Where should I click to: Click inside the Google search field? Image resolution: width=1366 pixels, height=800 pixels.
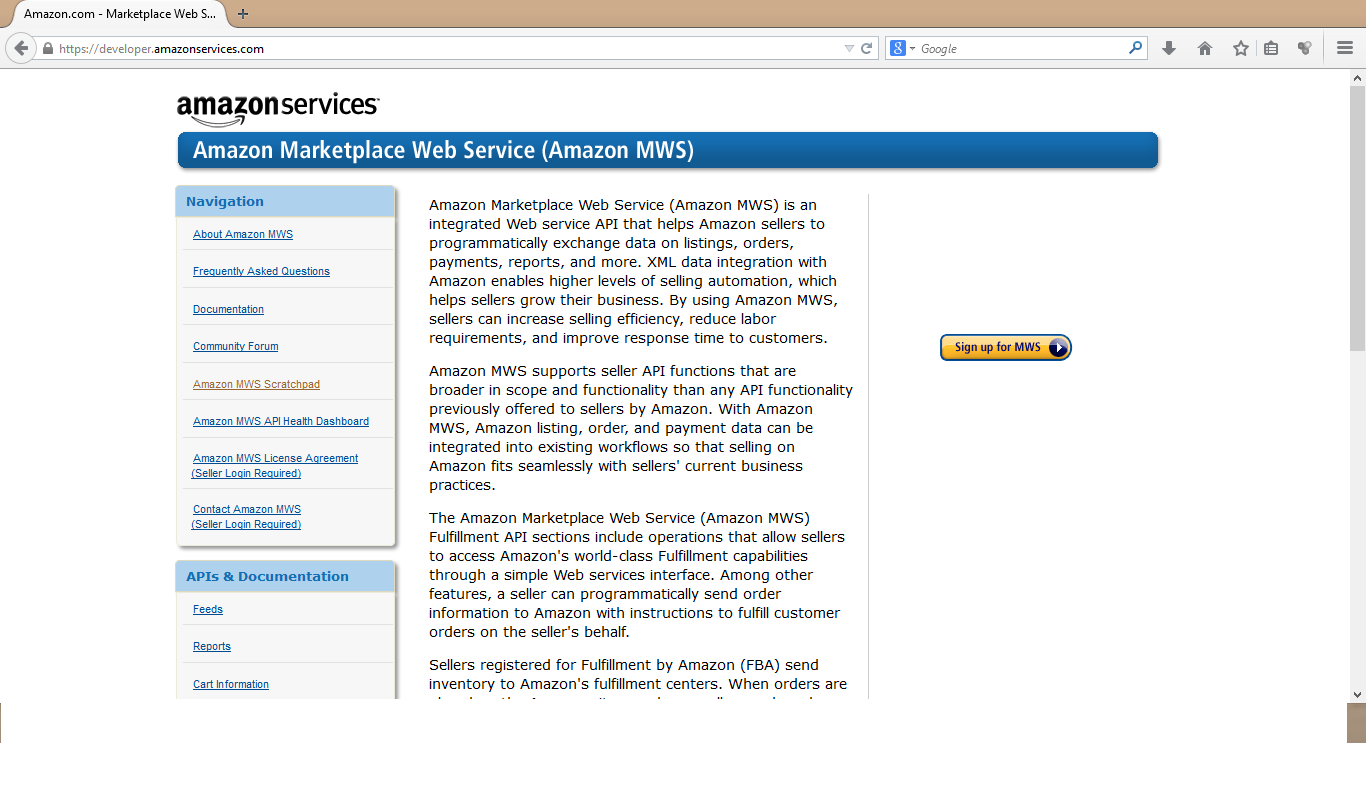[1010, 47]
